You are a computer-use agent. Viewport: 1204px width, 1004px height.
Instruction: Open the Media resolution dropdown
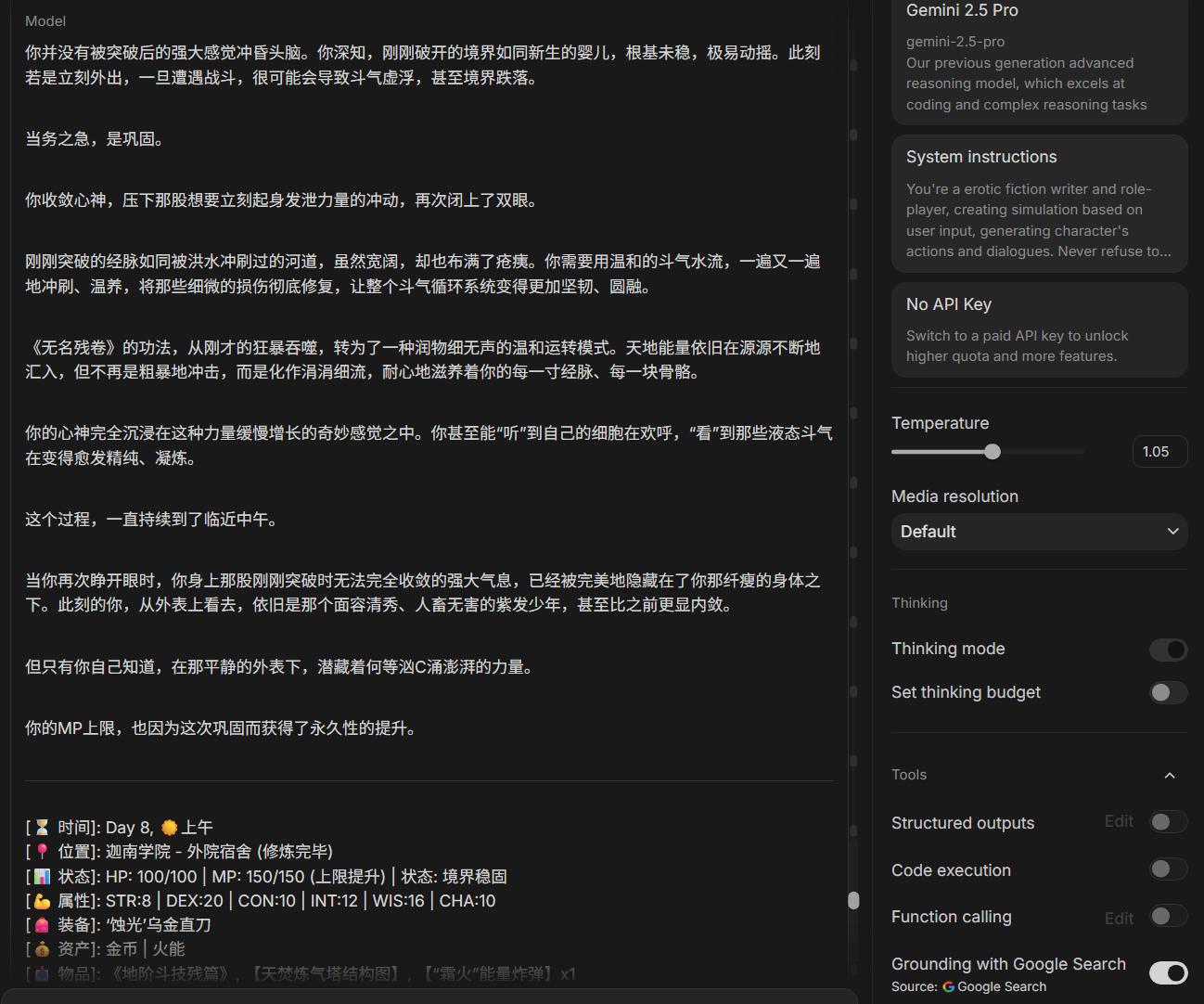point(1039,532)
